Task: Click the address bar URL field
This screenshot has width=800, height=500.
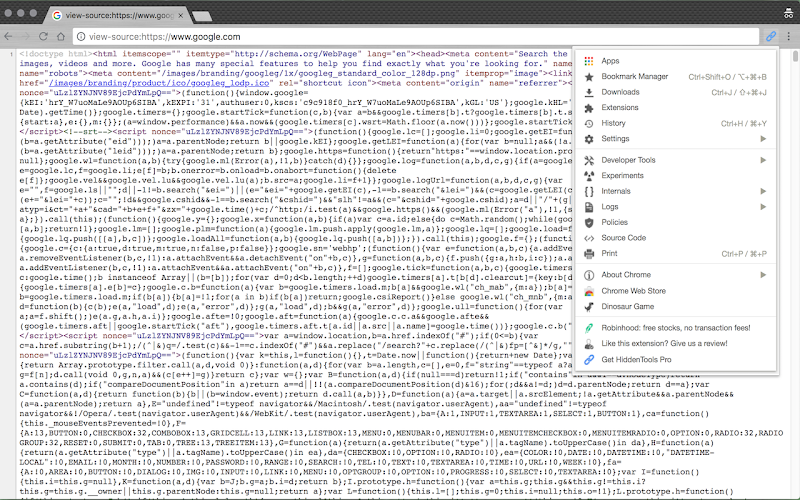Action: [416, 37]
